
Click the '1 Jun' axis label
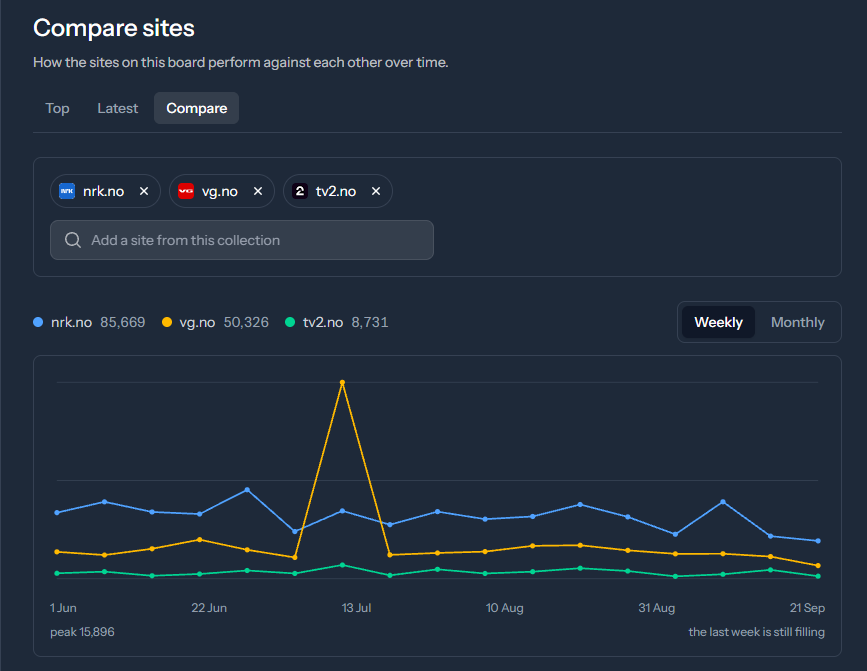[x=63, y=608]
